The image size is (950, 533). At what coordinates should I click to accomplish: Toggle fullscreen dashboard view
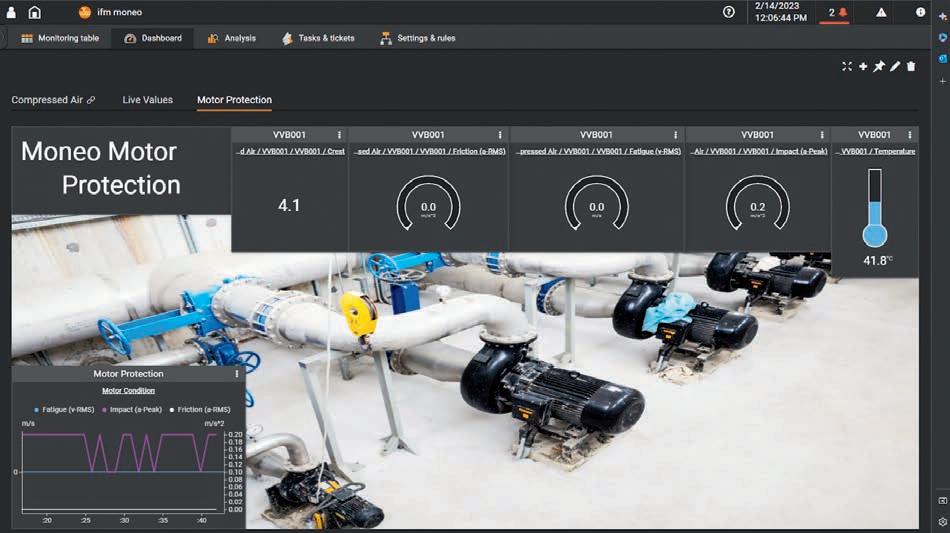click(x=847, y=67)
